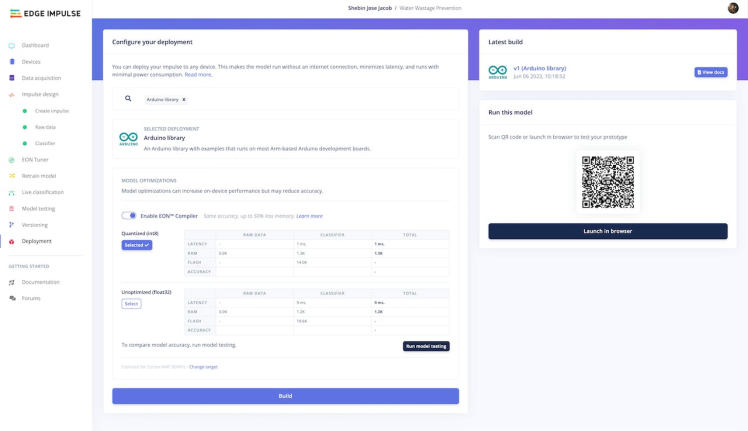Click the Change target link

click(x=203, y=367)
